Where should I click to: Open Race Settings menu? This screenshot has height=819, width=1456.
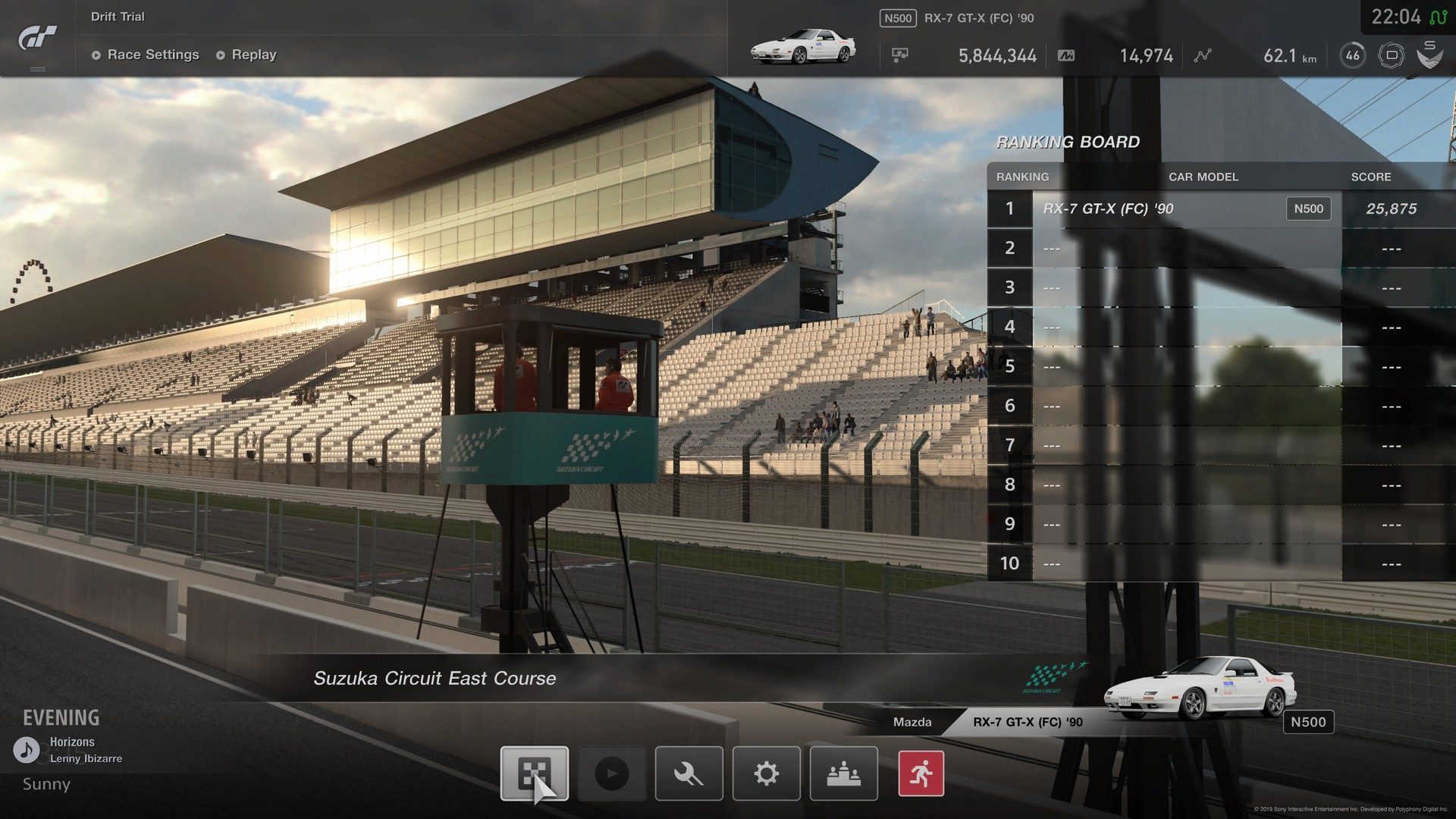(145, 55)
